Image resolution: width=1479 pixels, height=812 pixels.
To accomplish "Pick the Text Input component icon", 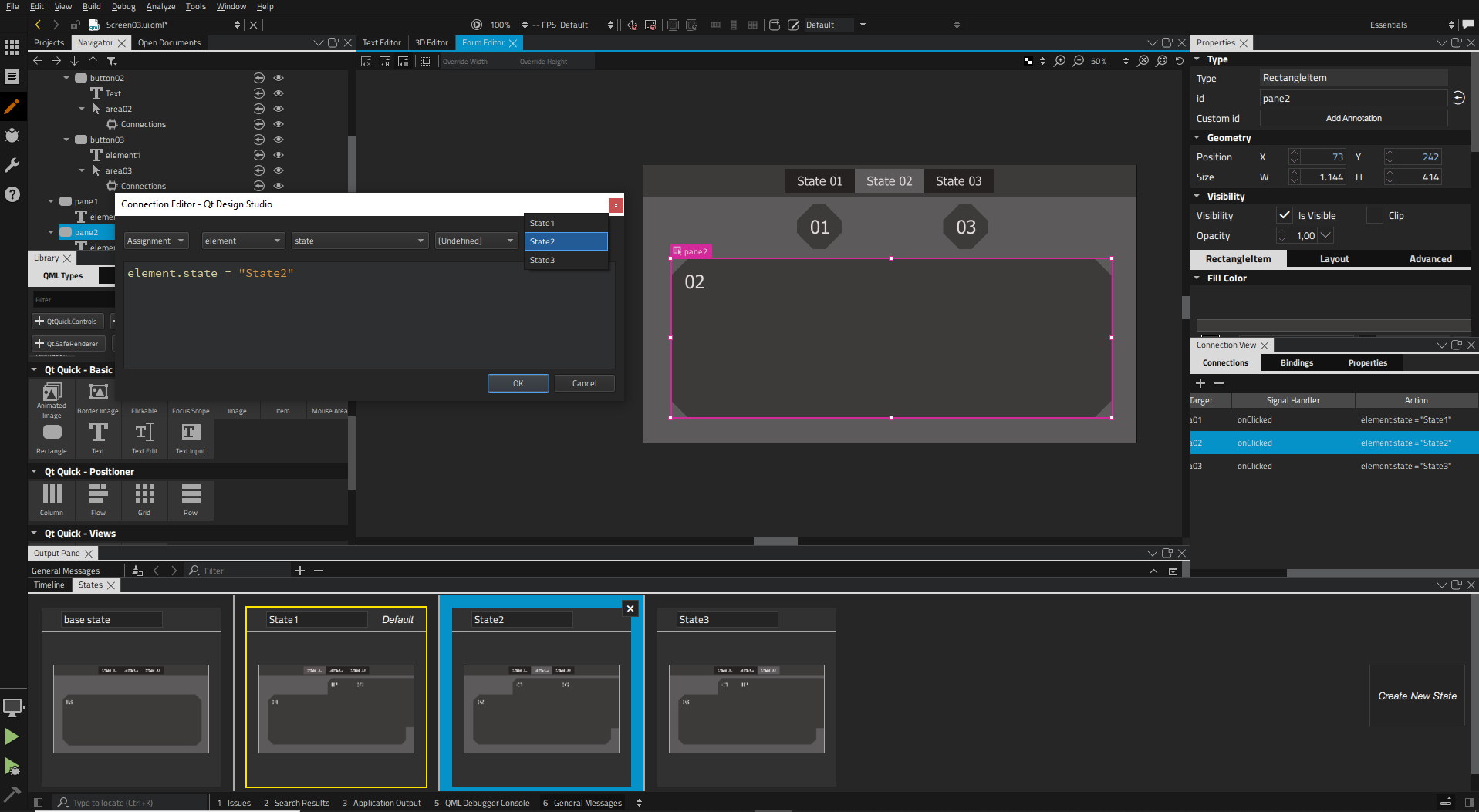I will 191,436.
